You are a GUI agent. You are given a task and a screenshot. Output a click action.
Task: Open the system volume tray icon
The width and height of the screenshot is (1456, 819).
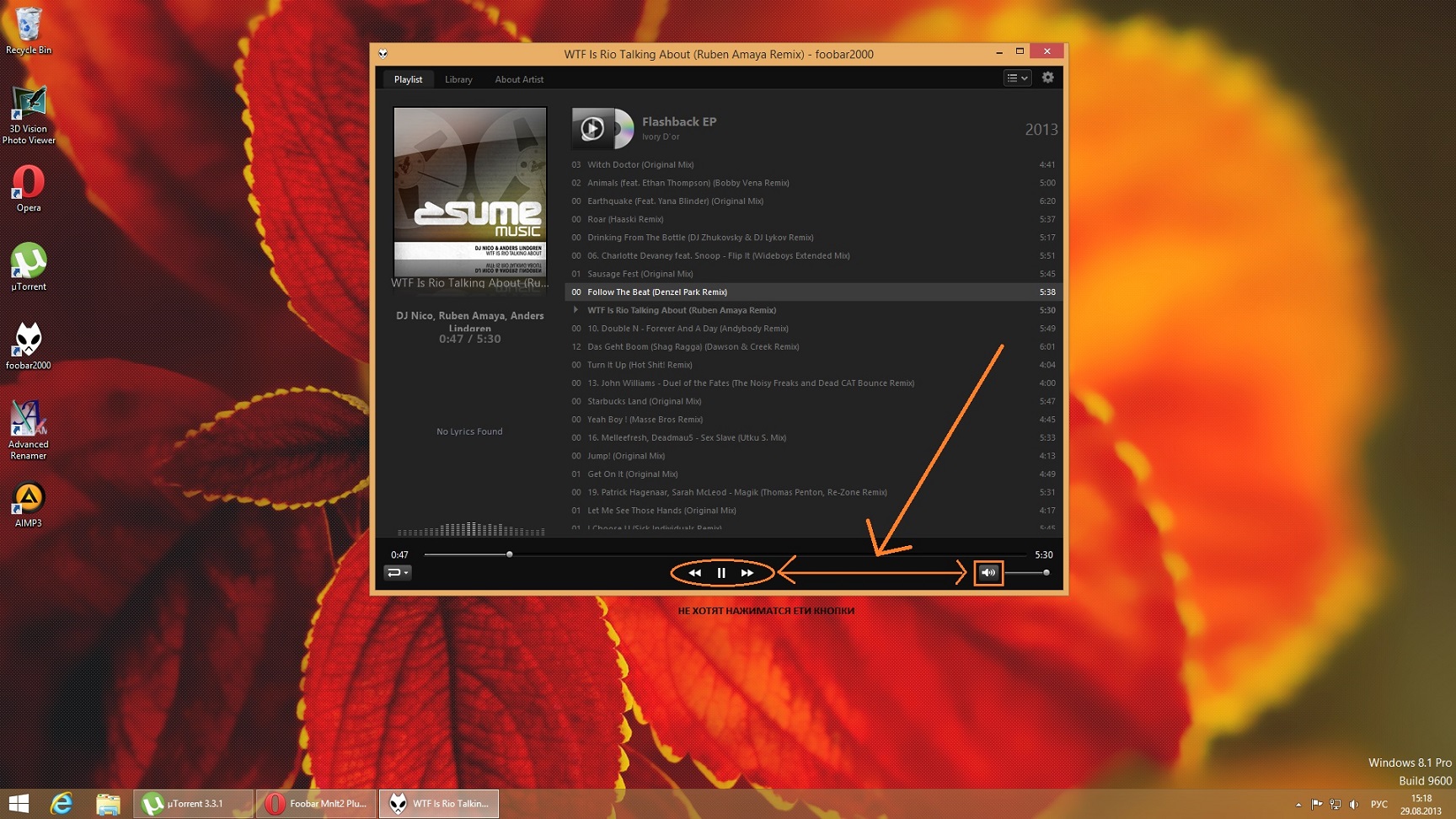pos(1354,805)
